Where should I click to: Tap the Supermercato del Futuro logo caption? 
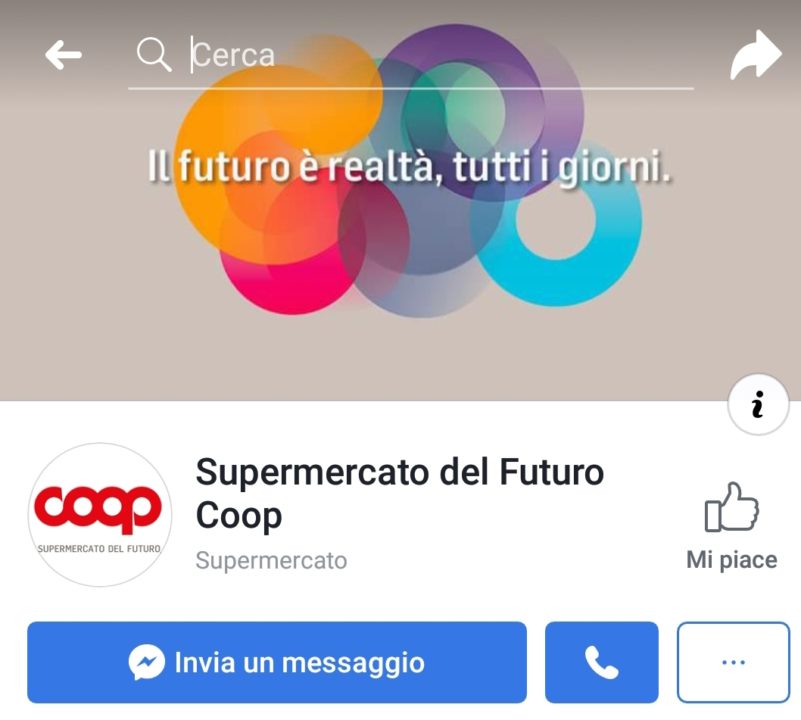pos(99,549)
